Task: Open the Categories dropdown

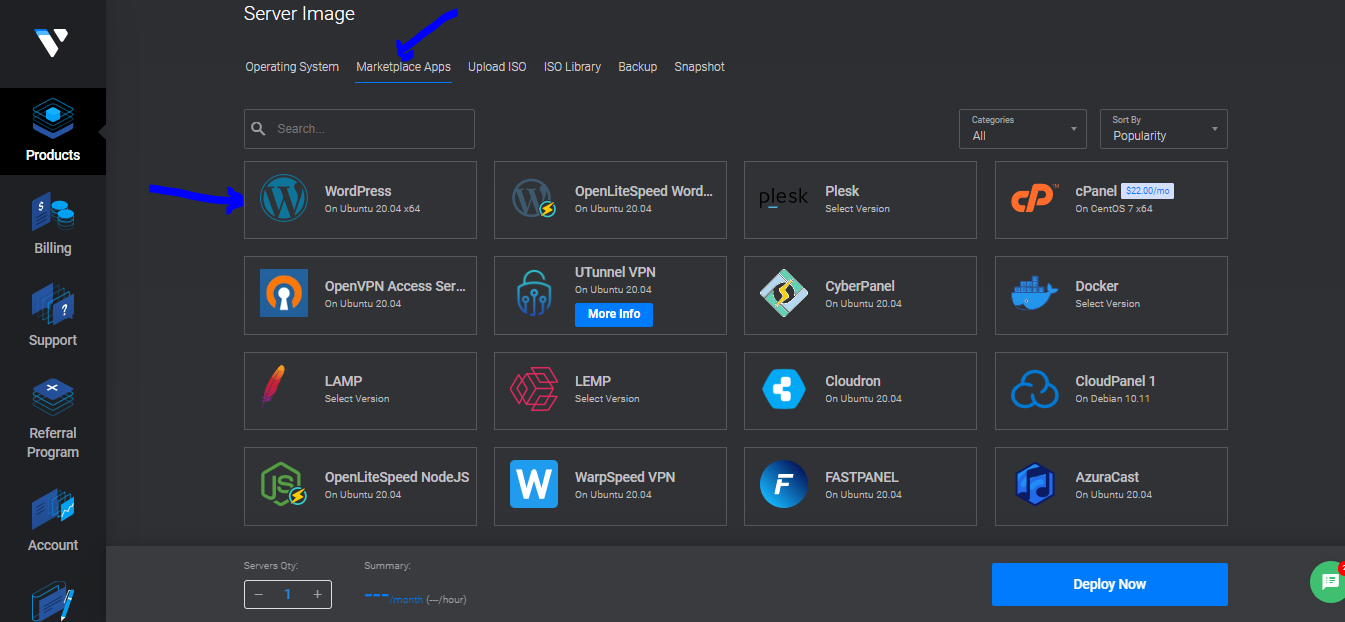Action: pyautogui.click(x=1022, y=128)
